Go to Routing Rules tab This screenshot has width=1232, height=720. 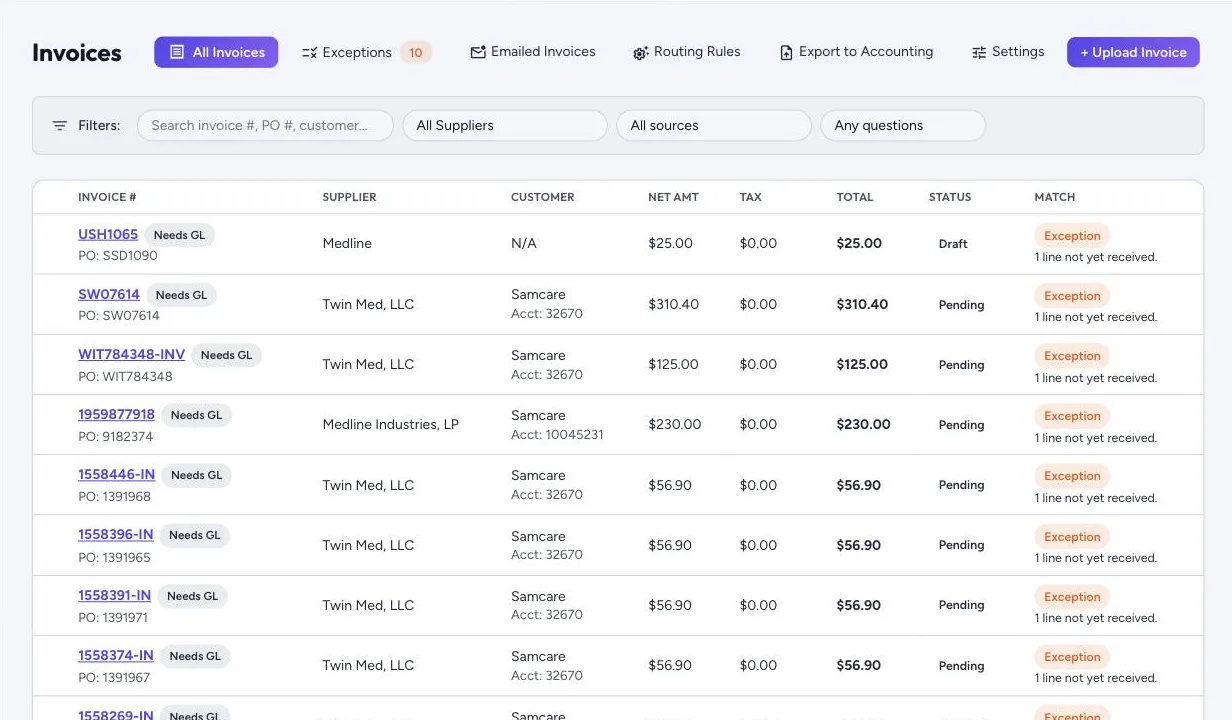tap(687, 52)
